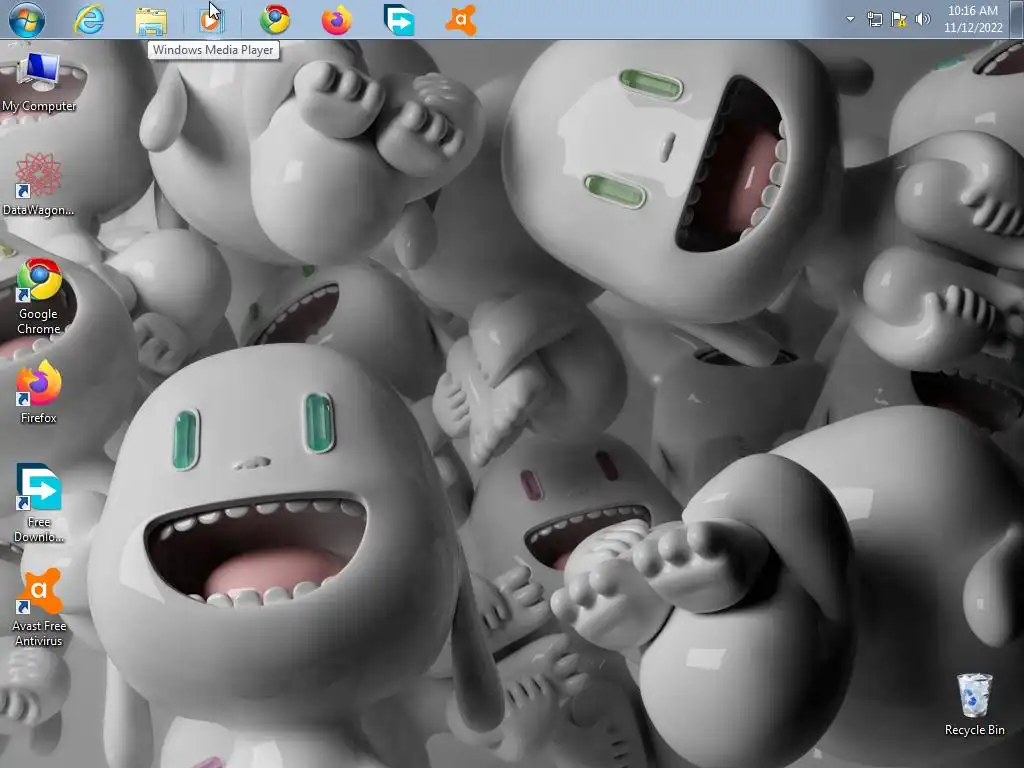Screen dimensions: 1024x768
Task: Select Google Chrome desktop shortcut
Action: [x=39, y=297]
